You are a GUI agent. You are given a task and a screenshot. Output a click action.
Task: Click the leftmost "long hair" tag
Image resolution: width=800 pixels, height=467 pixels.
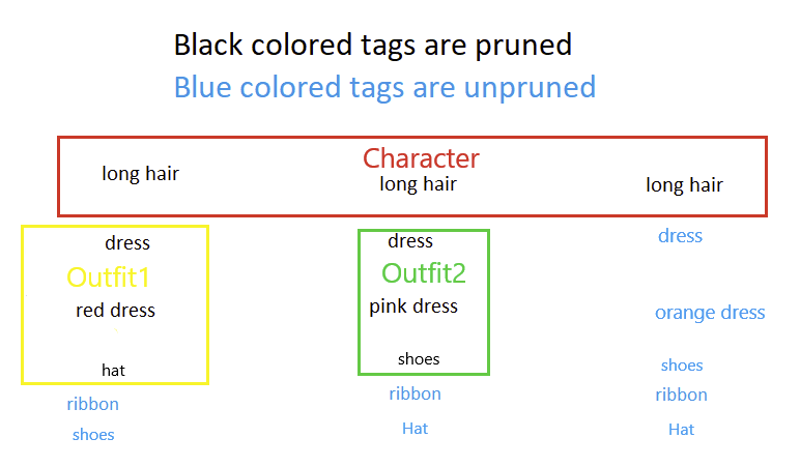tap(140, 174)
